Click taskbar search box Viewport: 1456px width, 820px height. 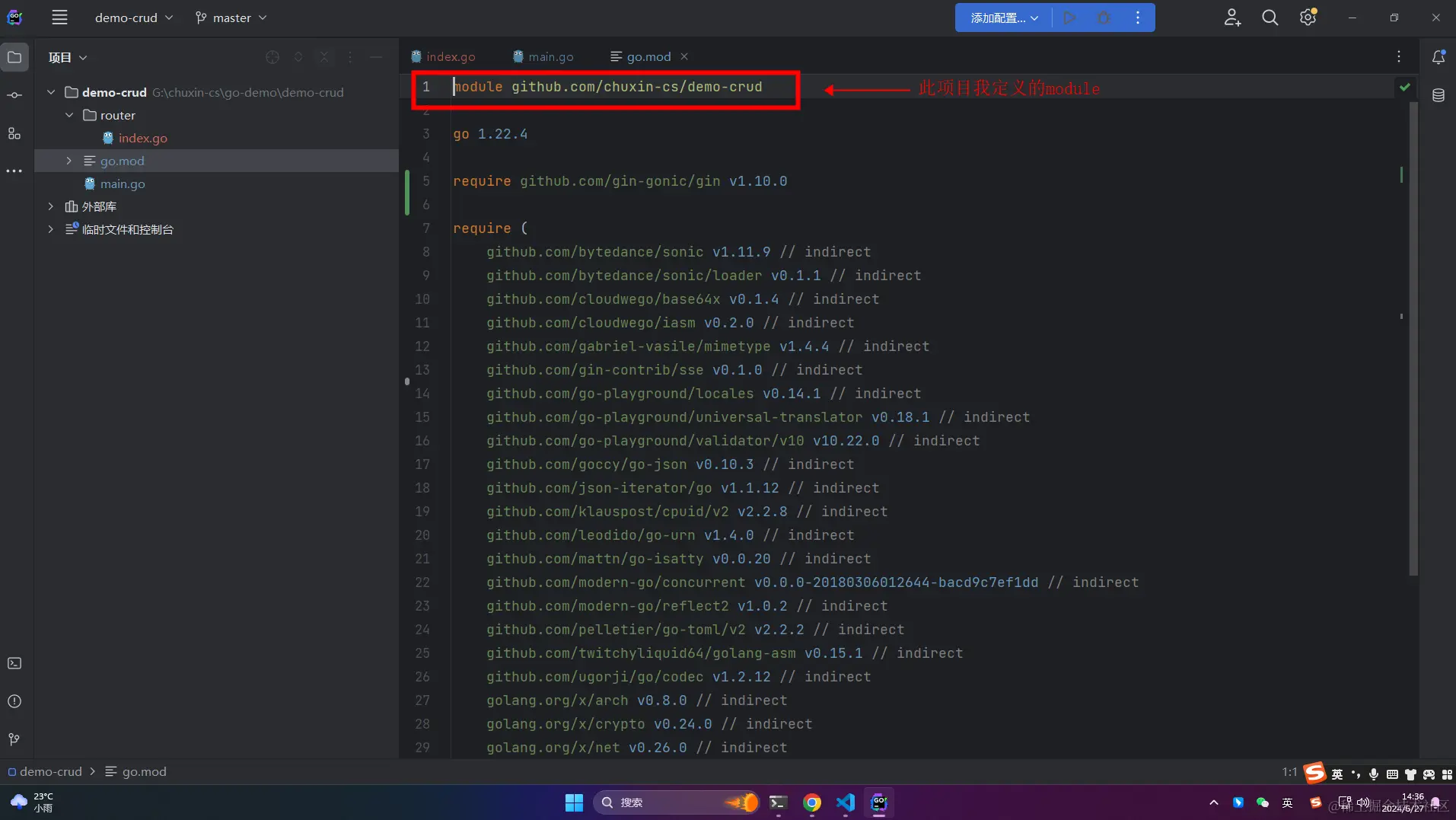[677, 802]
